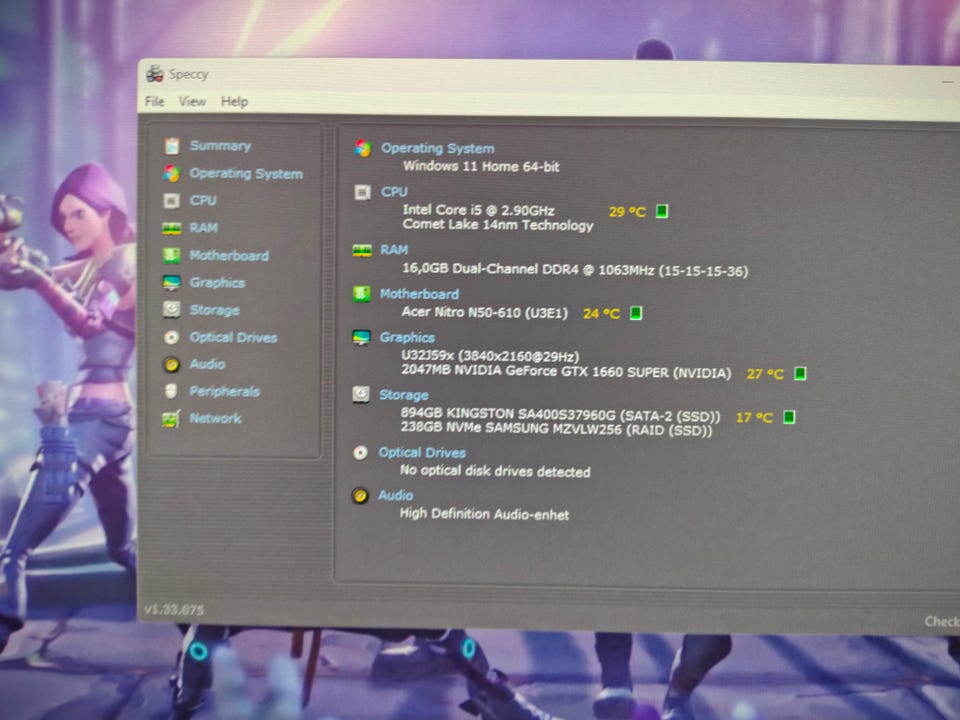Select the Network icon in sidebar

171,419
